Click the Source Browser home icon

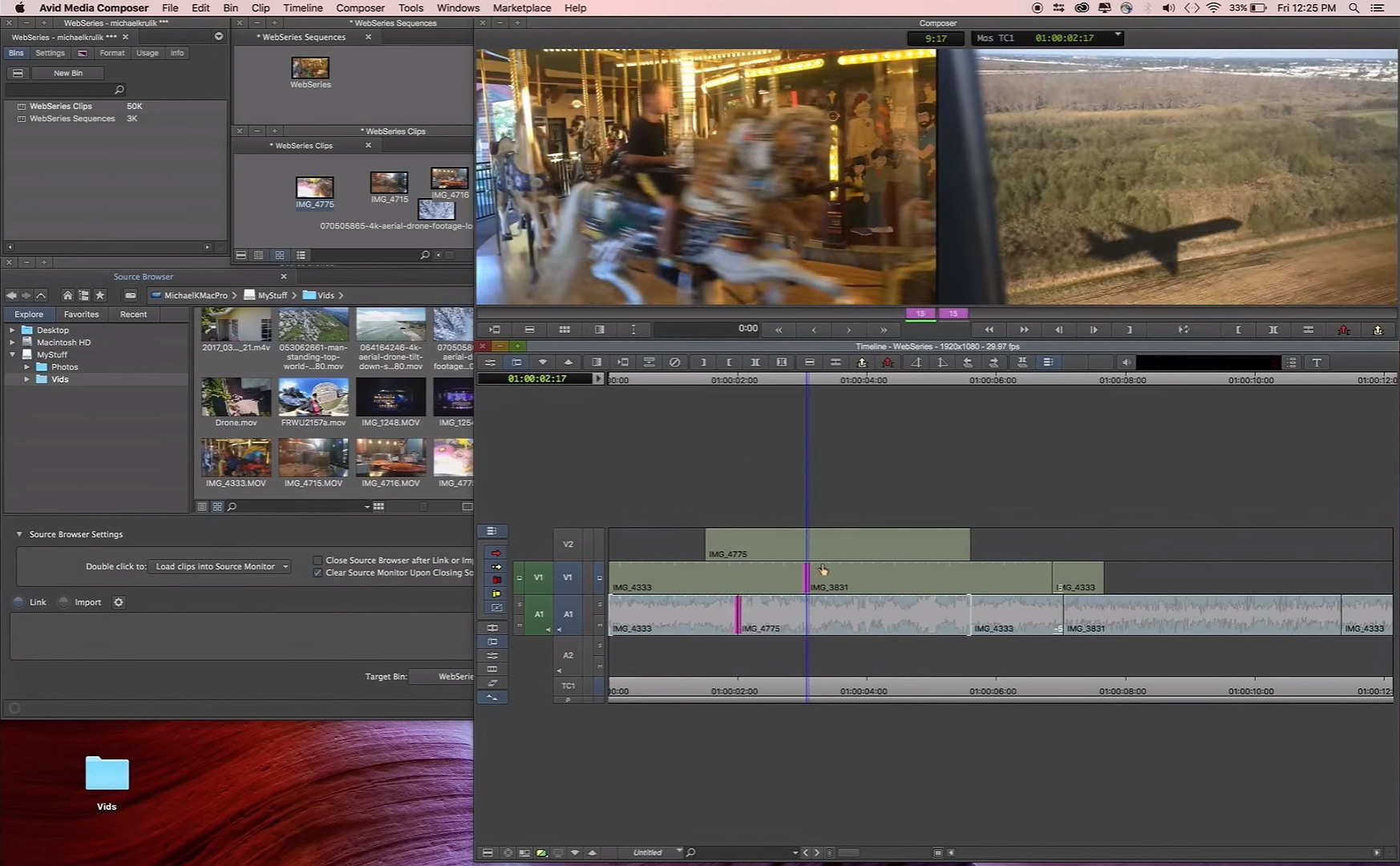(67, 295)
